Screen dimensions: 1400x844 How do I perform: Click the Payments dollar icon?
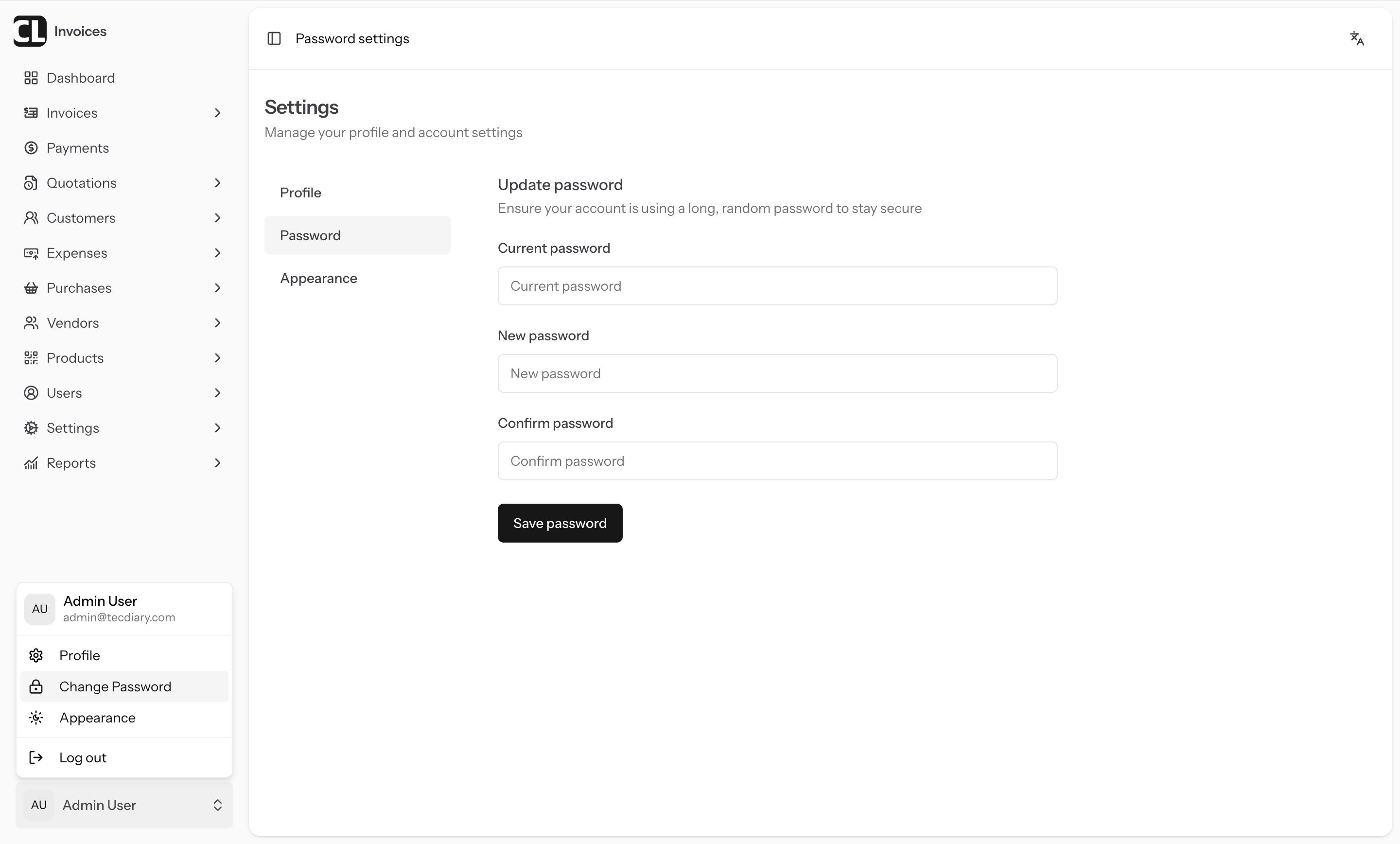(31, 148)
